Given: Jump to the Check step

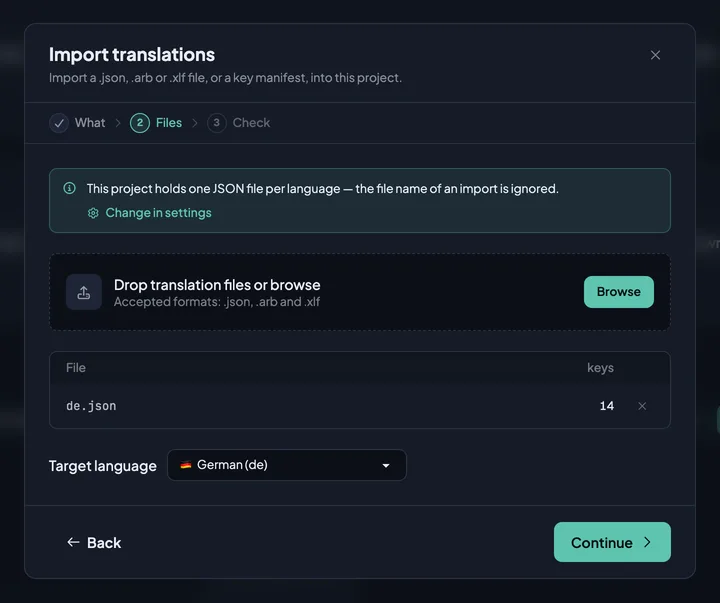Looking at the screenshot, I should pos(239,123).
